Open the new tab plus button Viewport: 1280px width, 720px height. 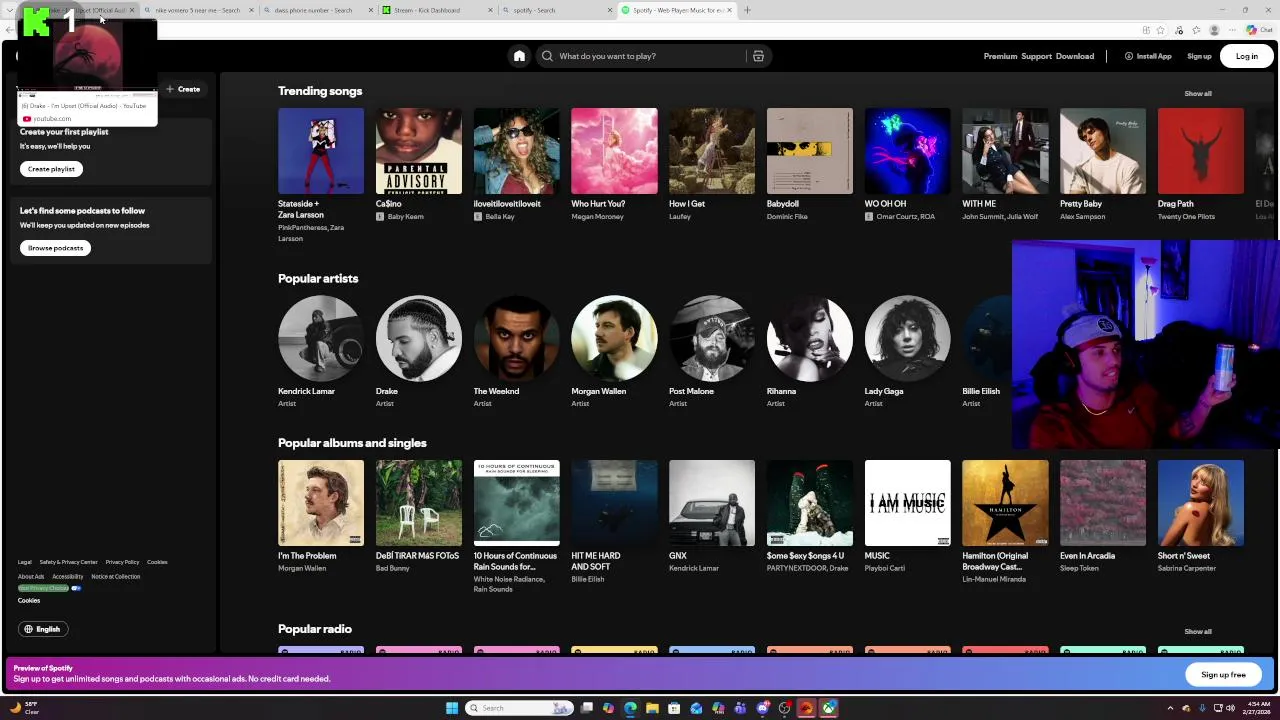747,10
